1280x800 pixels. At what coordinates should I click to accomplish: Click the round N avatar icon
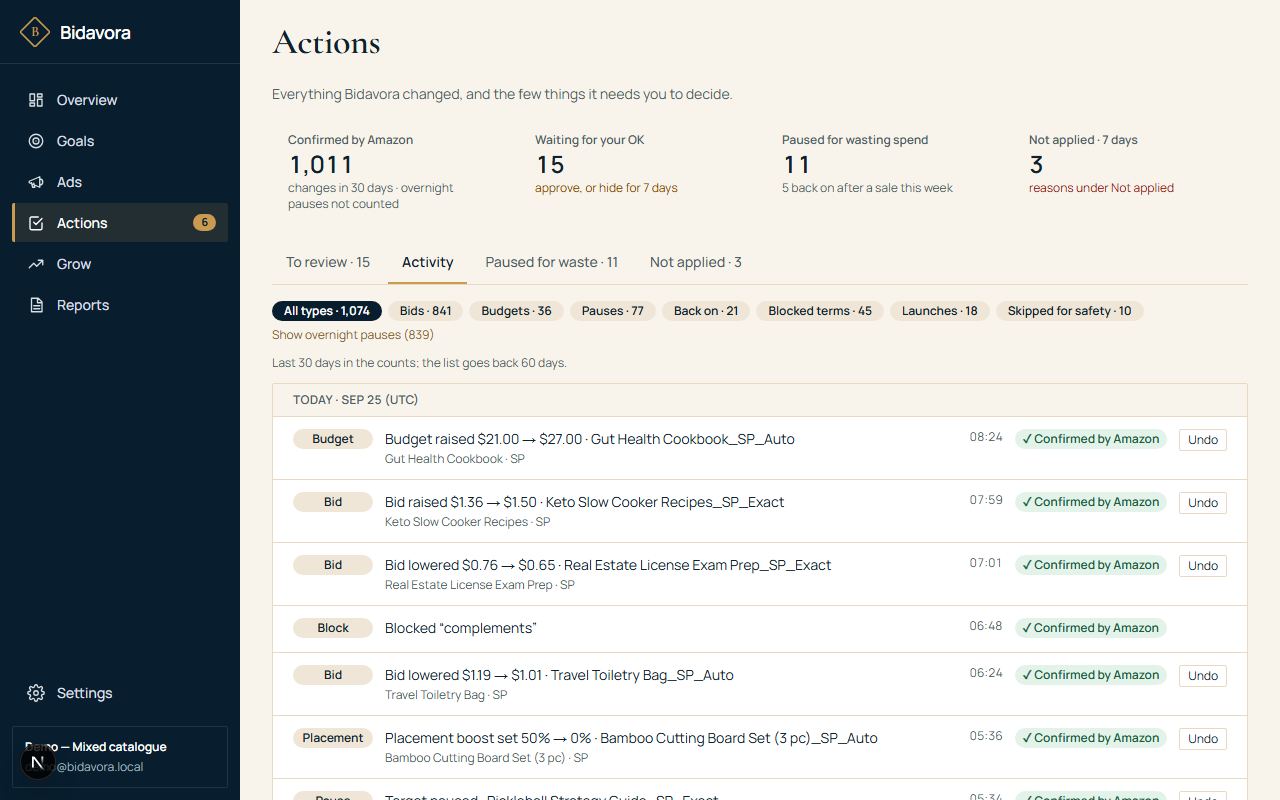[38, 763]
